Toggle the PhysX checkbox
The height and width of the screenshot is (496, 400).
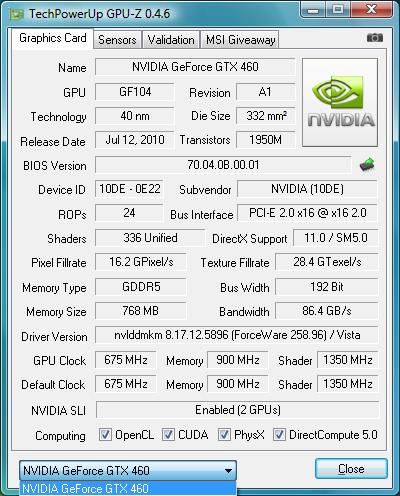point(224,435)
